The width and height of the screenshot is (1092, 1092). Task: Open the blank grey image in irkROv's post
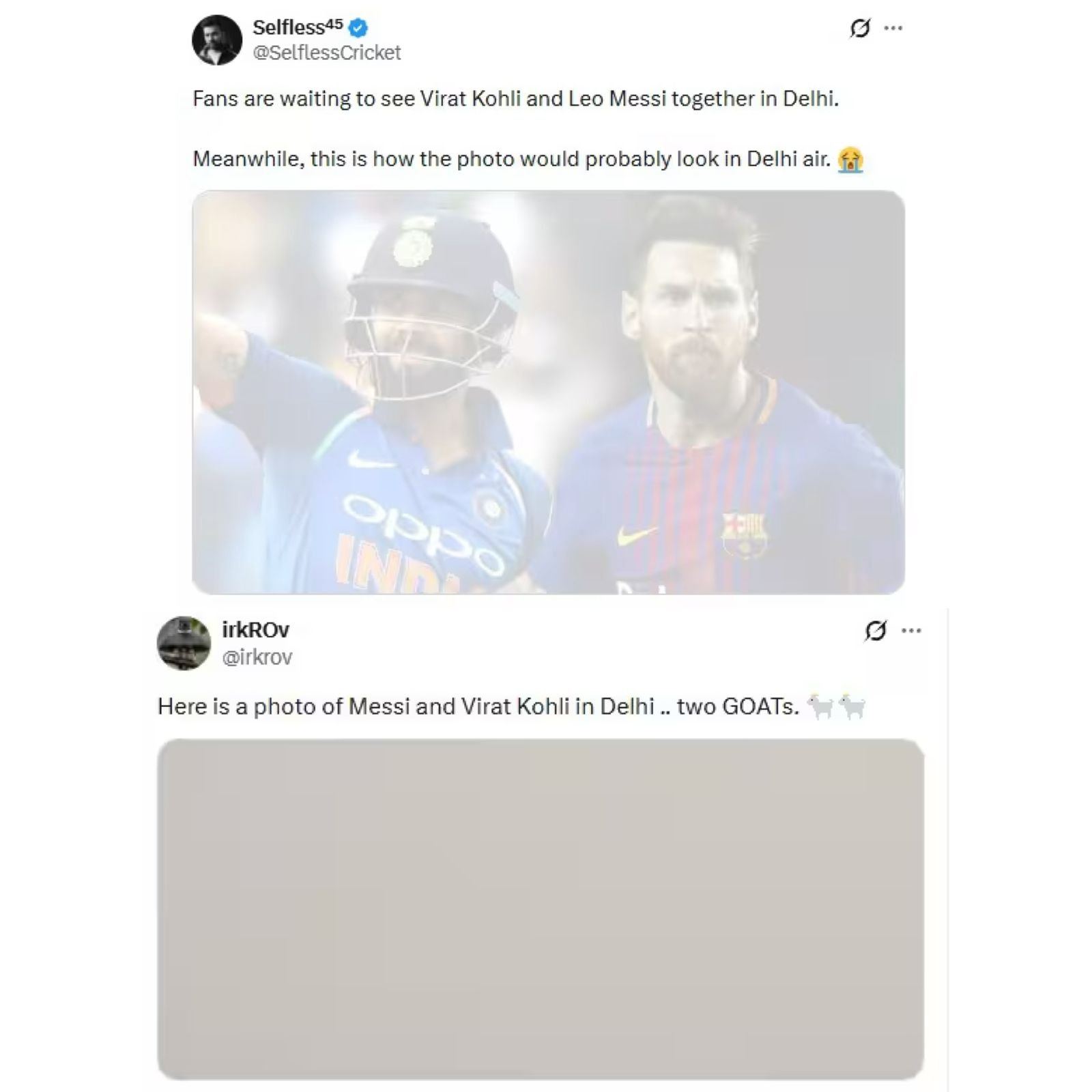tap(540, 908)
